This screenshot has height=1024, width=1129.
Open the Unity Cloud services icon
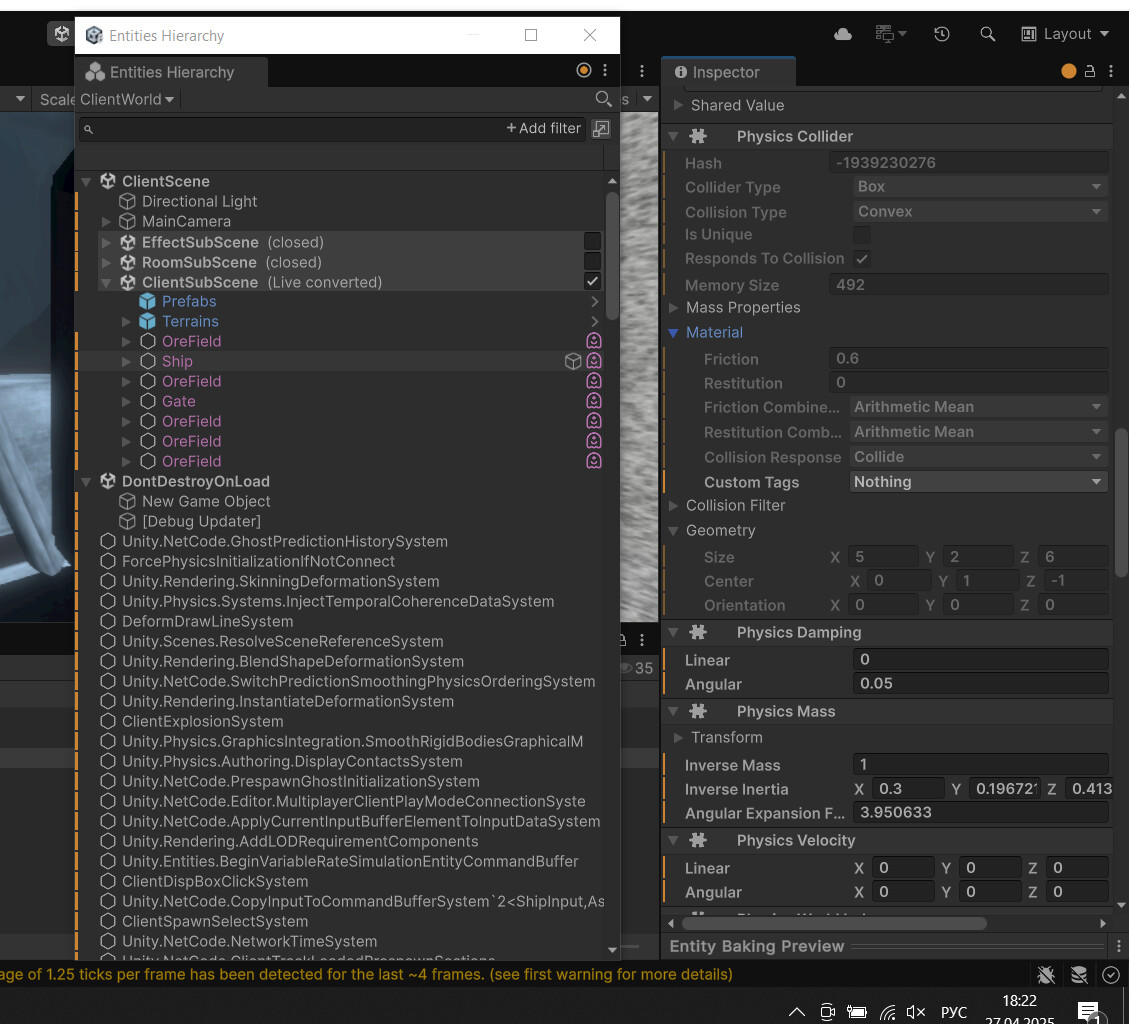(x=842, y=33)
